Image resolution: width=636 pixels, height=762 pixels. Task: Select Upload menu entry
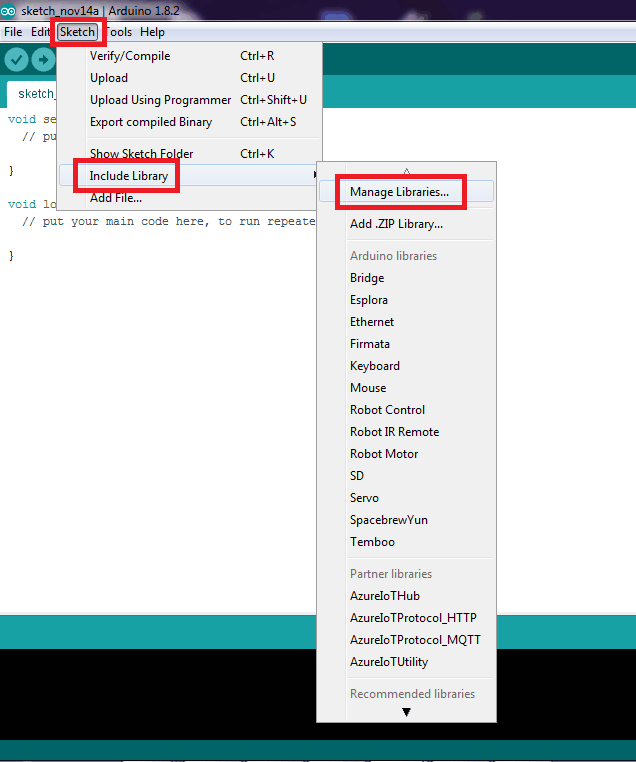click(190, 78)
